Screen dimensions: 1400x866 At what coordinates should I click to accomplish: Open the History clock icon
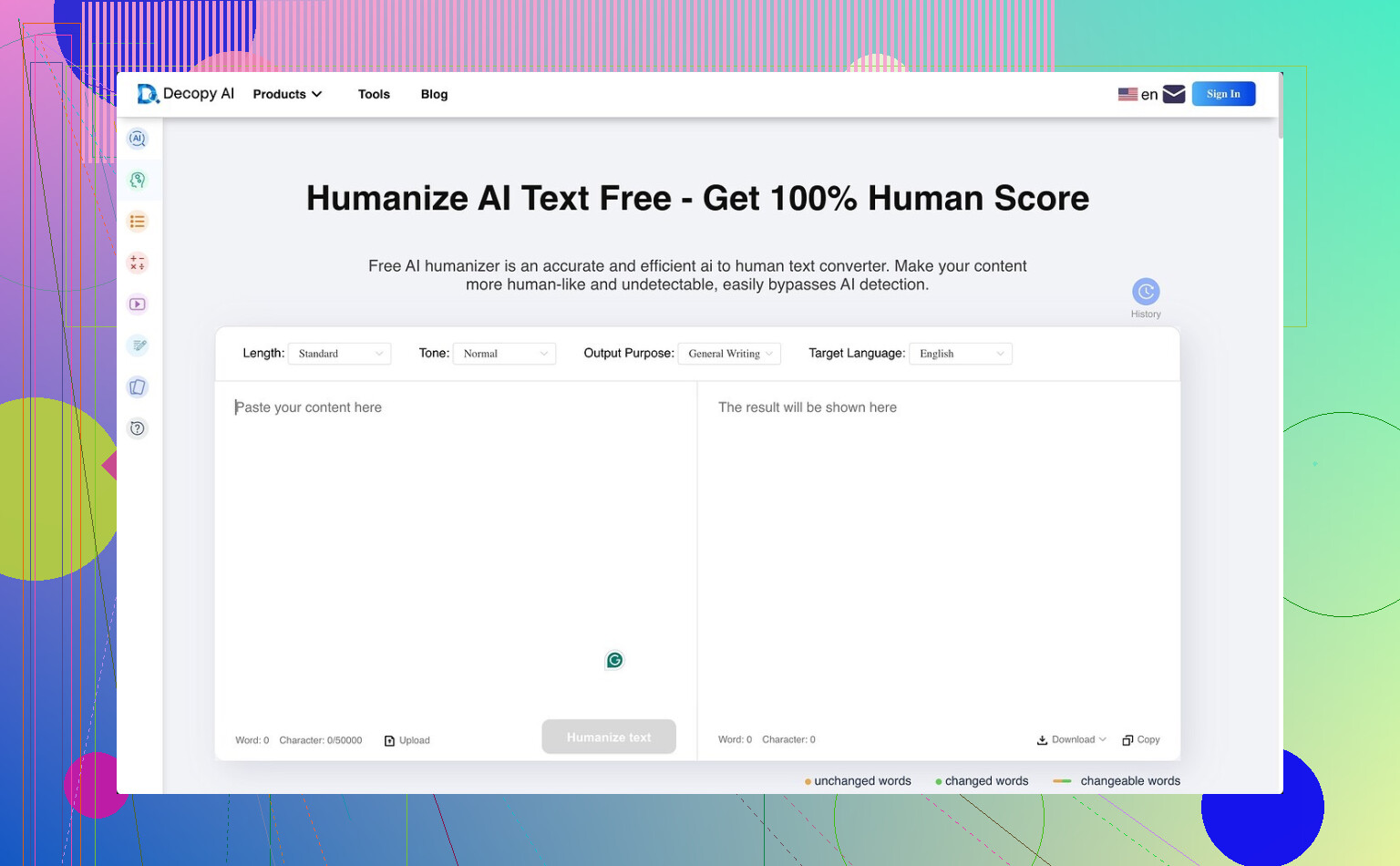point(1146,293)
